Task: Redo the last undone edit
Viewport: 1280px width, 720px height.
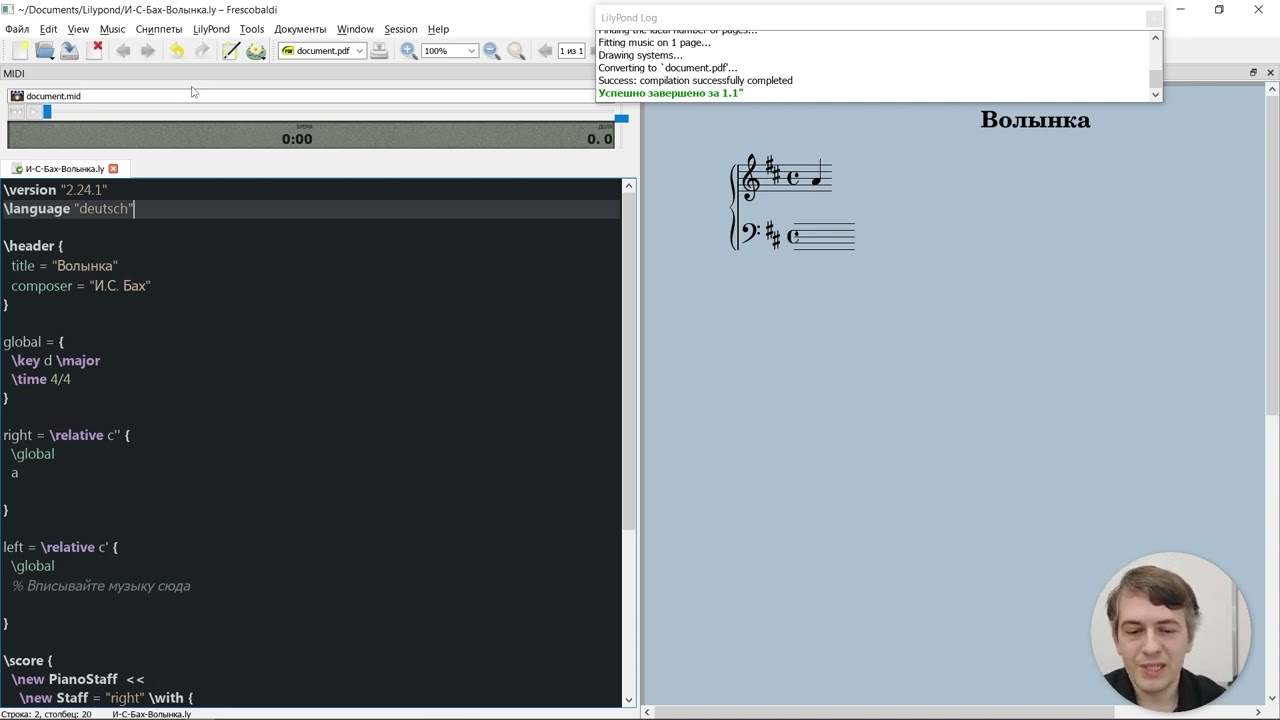Action: point(202,51)
